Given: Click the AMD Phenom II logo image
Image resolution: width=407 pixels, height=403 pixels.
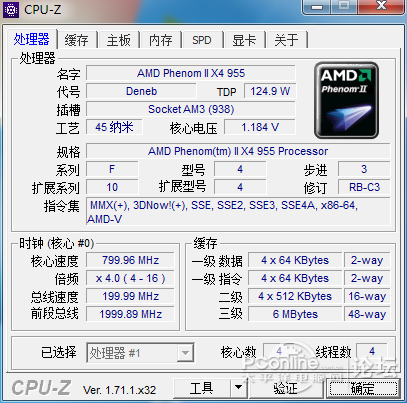Looking at the screenshot, I should (x=346, y=100).
